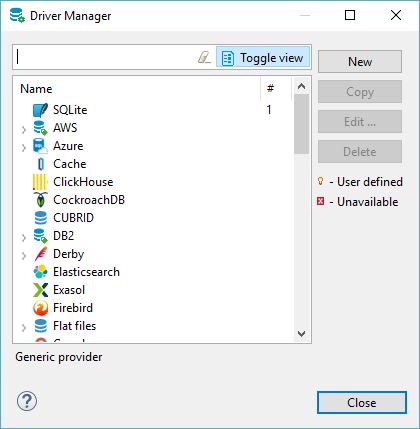The height and width of the screenshot is (429, 420).
Task: Click the Firebird flame icon
Action: (40, 308)
